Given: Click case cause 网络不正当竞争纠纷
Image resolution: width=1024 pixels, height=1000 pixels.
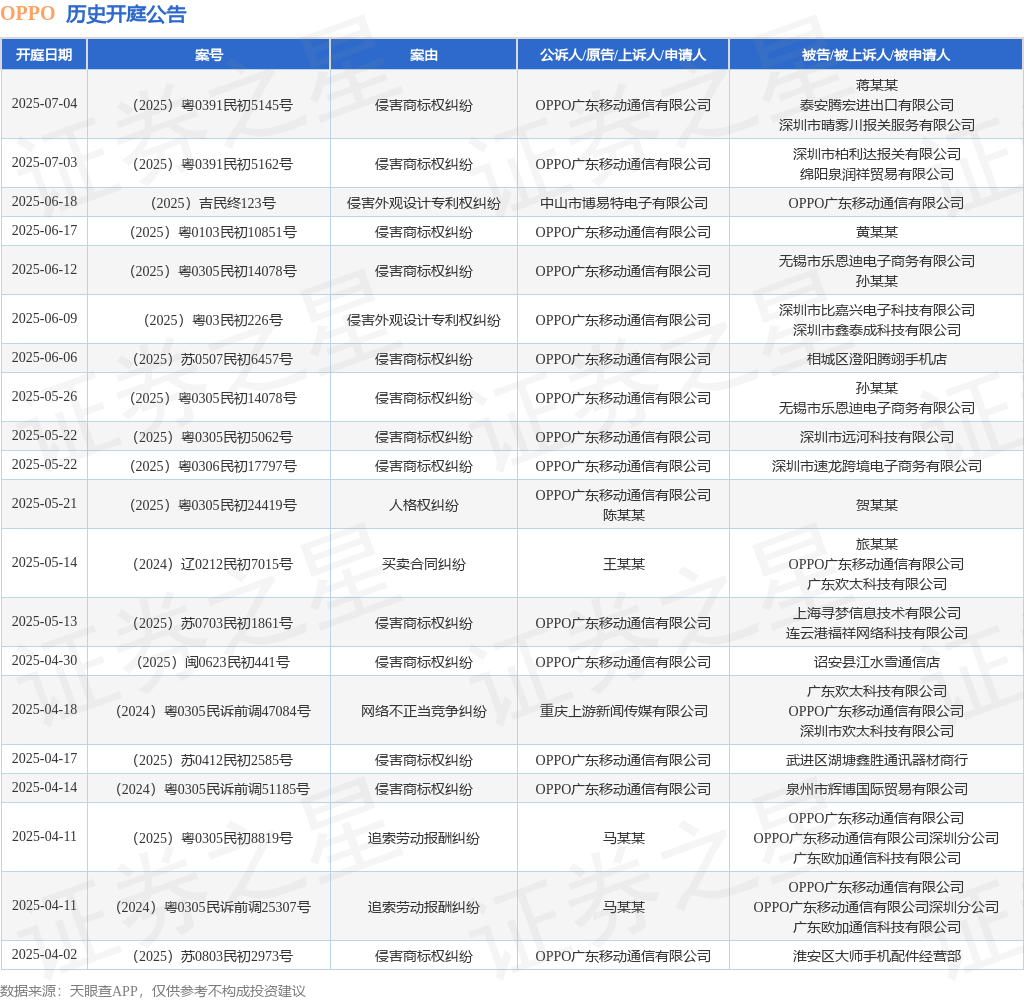Looking at the screenshot, I should [424, 711].
